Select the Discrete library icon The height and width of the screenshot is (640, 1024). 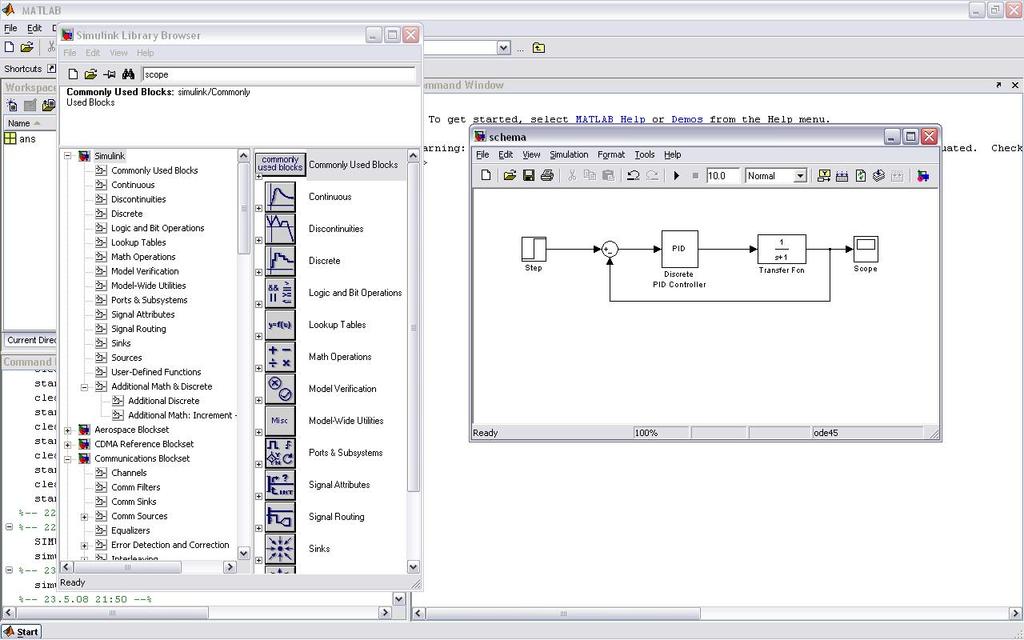click(280, 261)
